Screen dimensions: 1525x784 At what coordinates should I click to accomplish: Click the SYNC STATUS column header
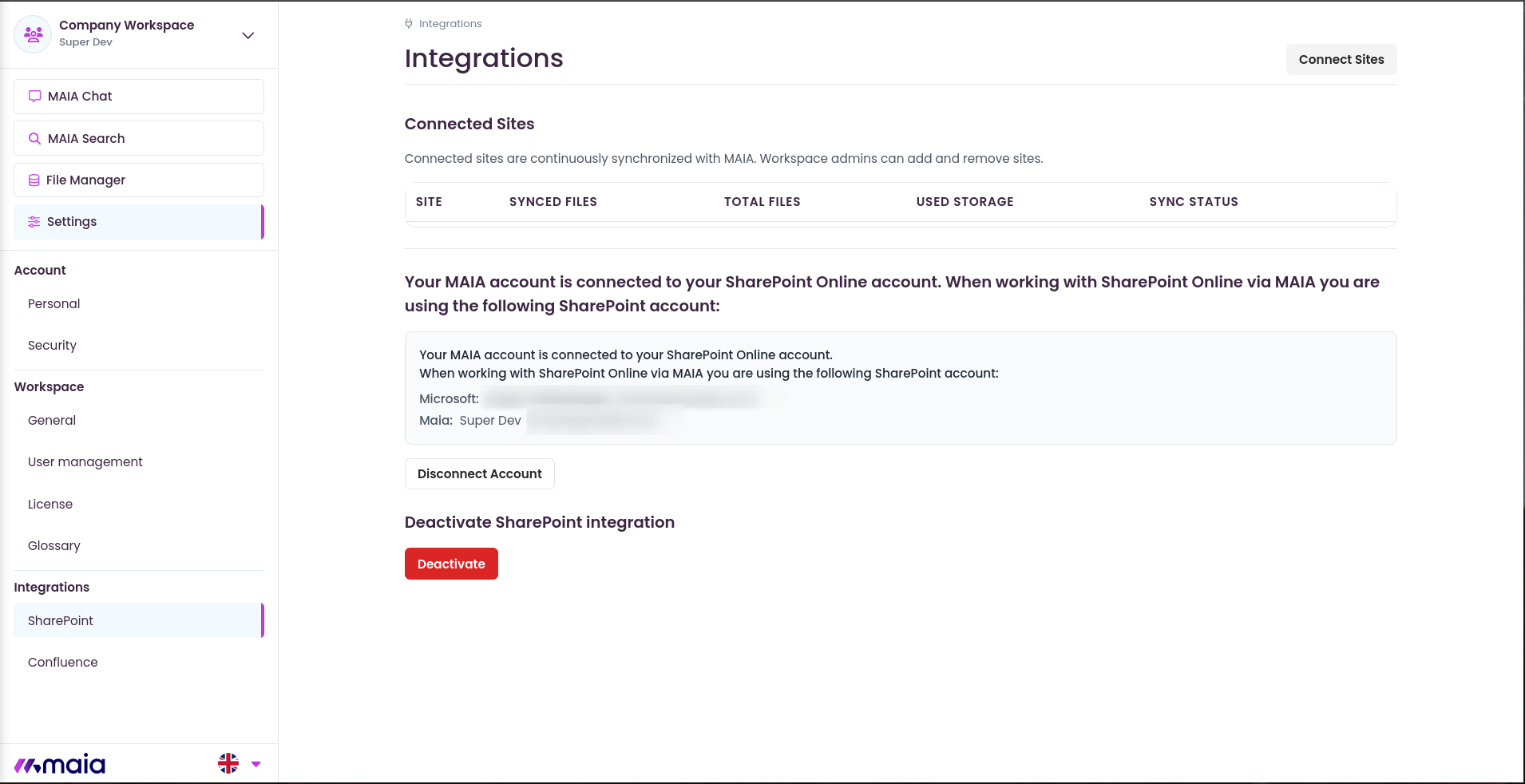point(1194,202)
